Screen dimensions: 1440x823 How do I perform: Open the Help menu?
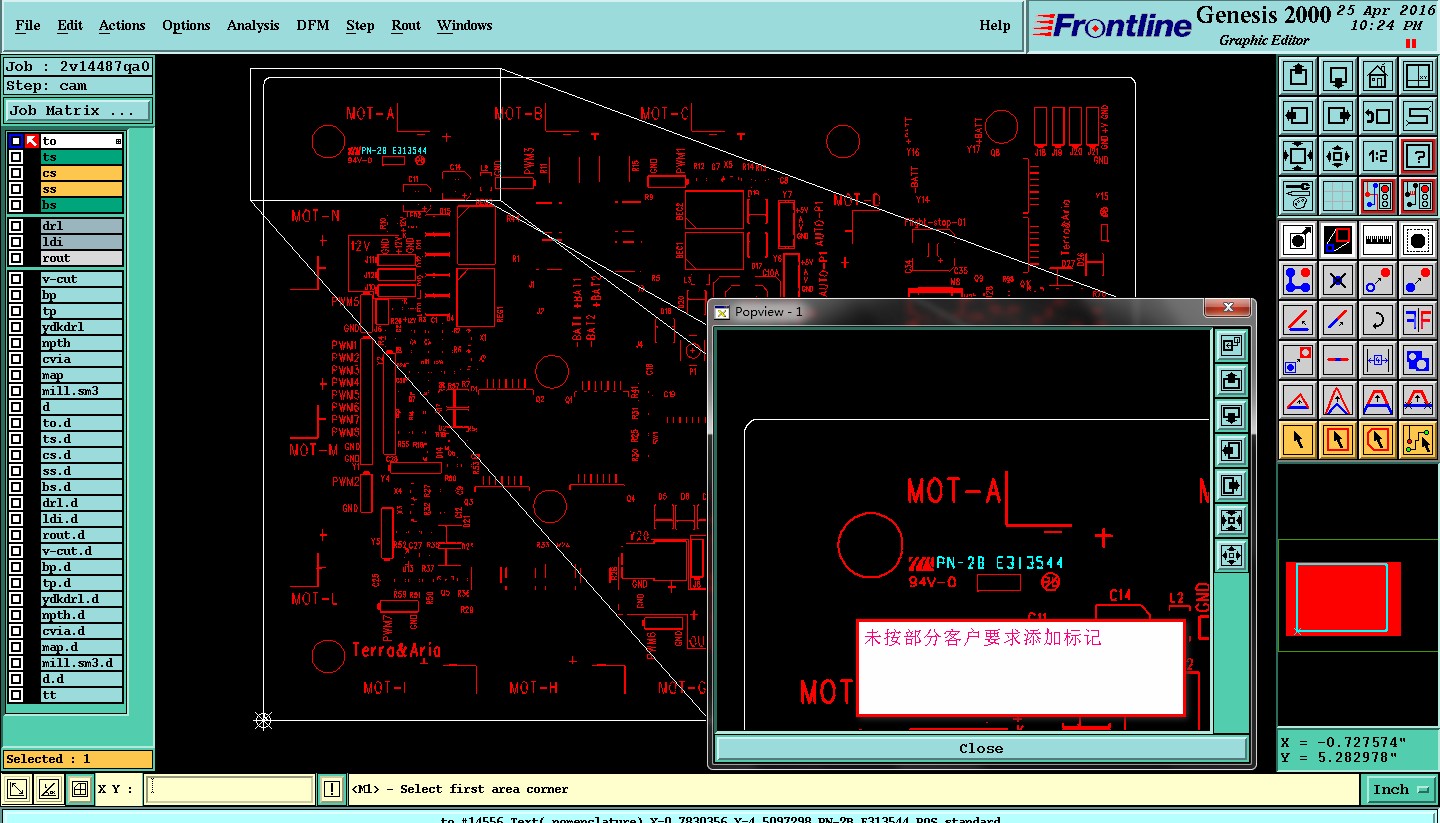pos(994,25)
